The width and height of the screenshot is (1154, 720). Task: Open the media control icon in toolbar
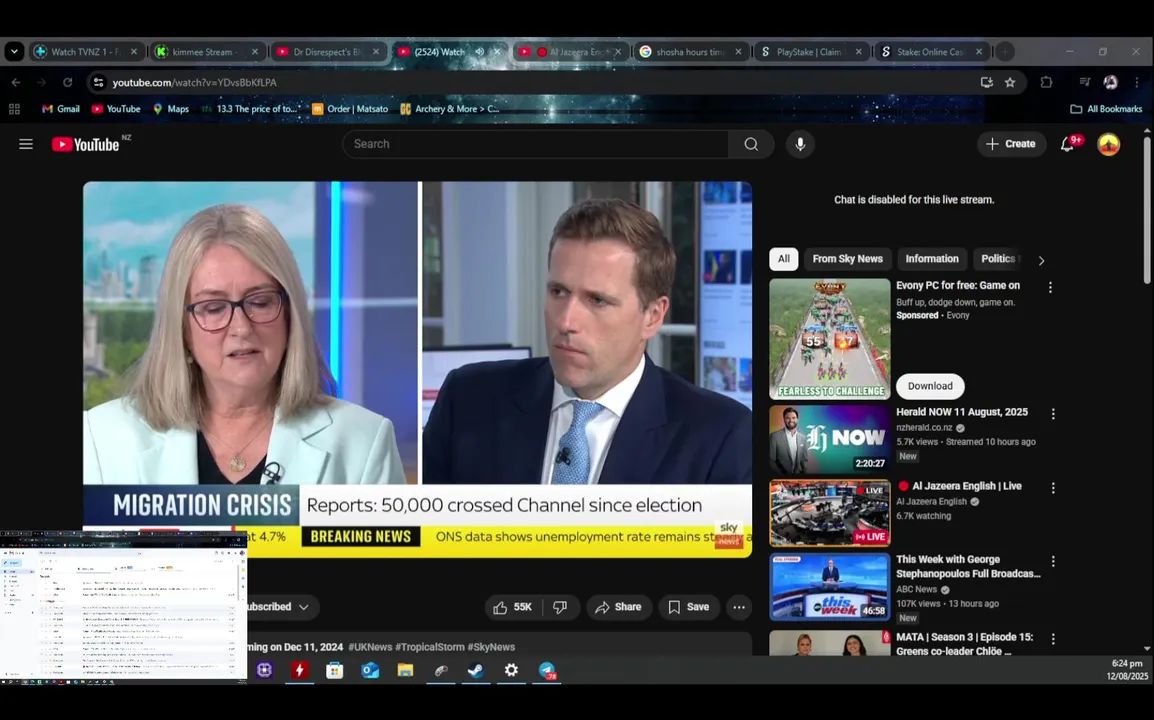click(x=1084, y=82)
